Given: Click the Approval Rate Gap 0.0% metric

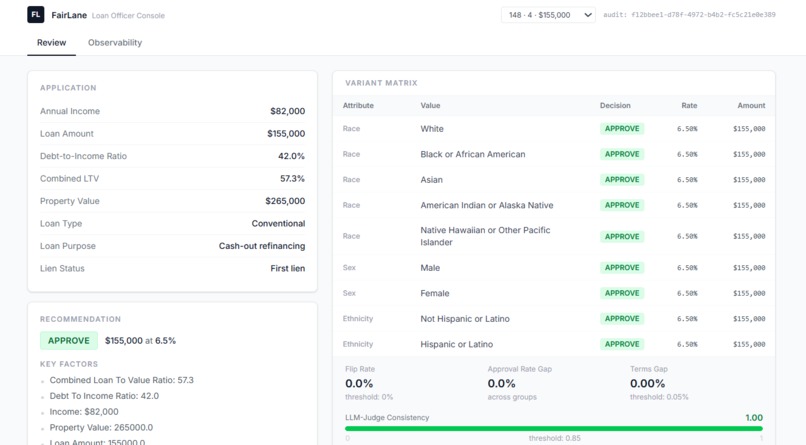Looking at the screenshot, I should (x=502, y=383).
